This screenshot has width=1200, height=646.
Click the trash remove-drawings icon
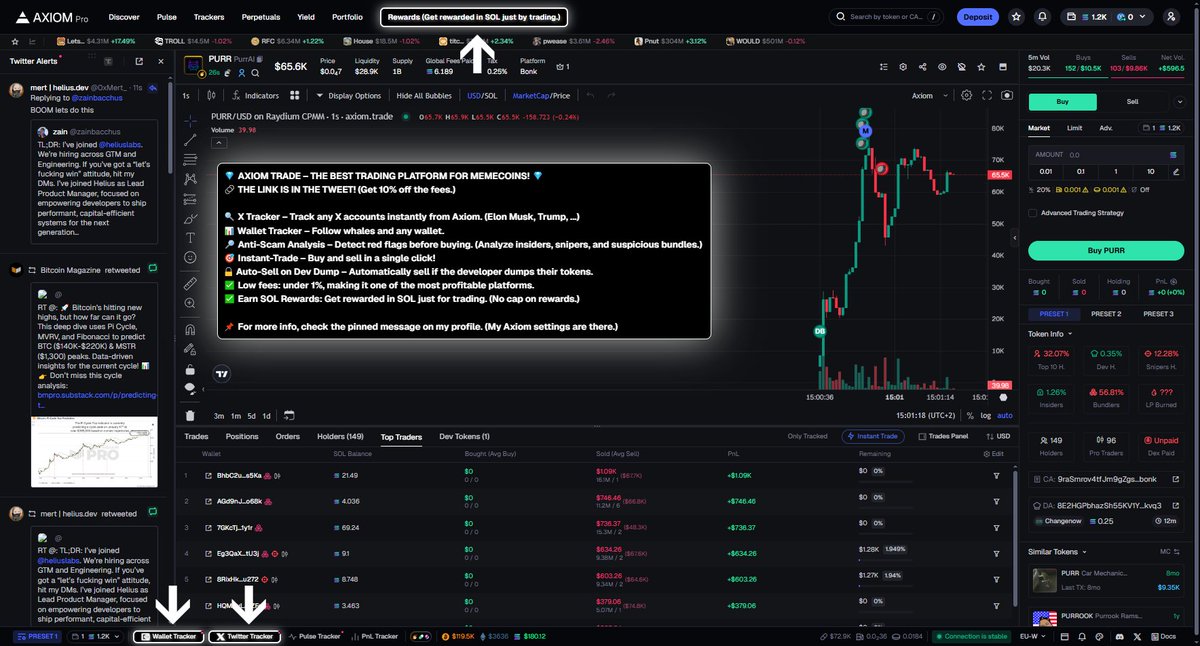(x=190, y=415)
